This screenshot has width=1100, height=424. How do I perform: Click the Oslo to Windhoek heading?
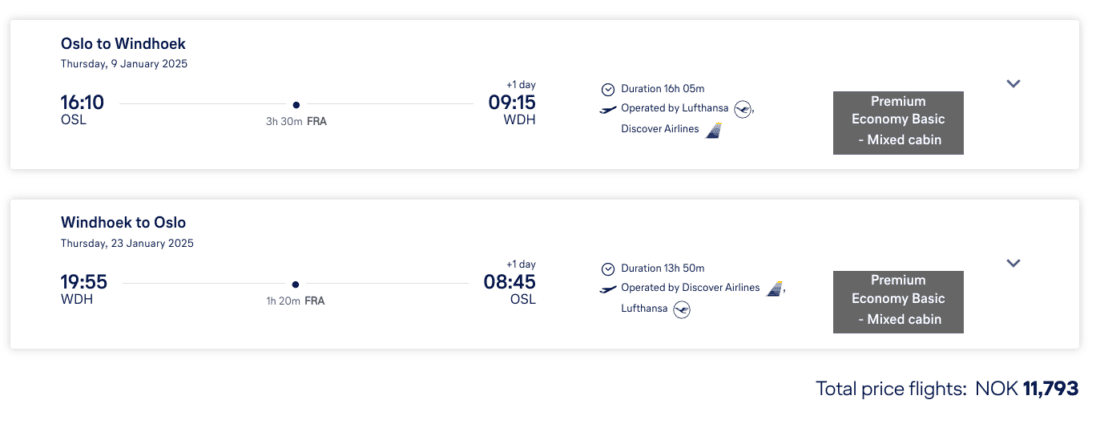tap(123, 44)
